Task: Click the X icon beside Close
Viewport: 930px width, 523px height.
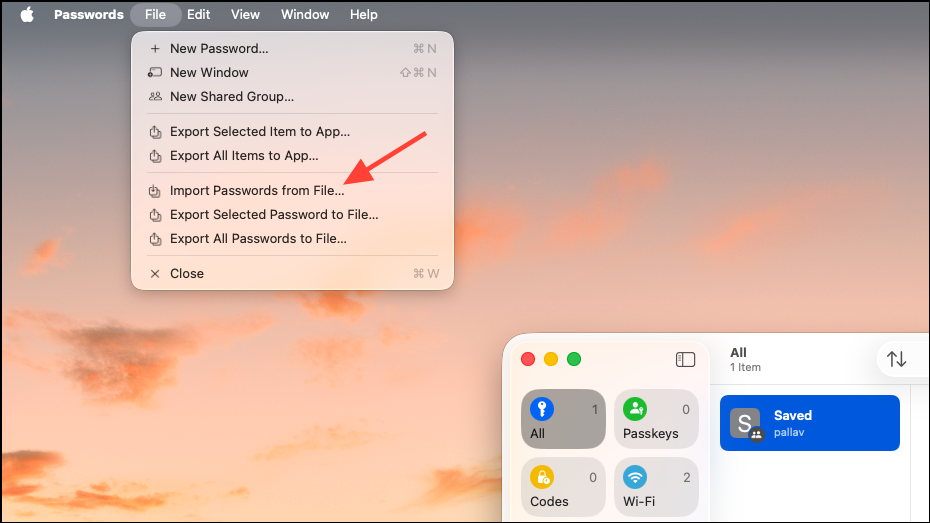Action: (155, 273)
